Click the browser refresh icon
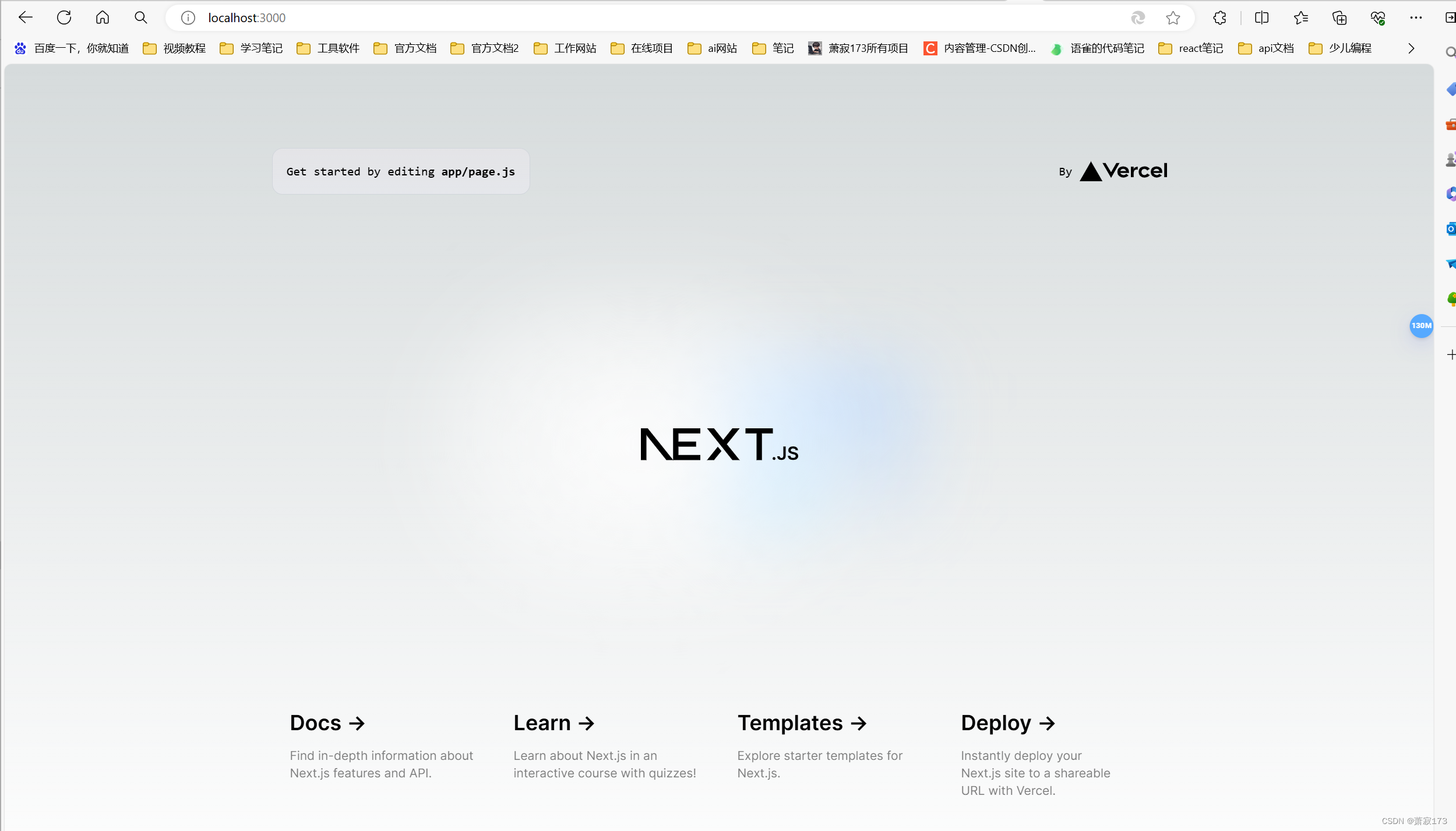1456x831 pixels. [x=64, y=17]
